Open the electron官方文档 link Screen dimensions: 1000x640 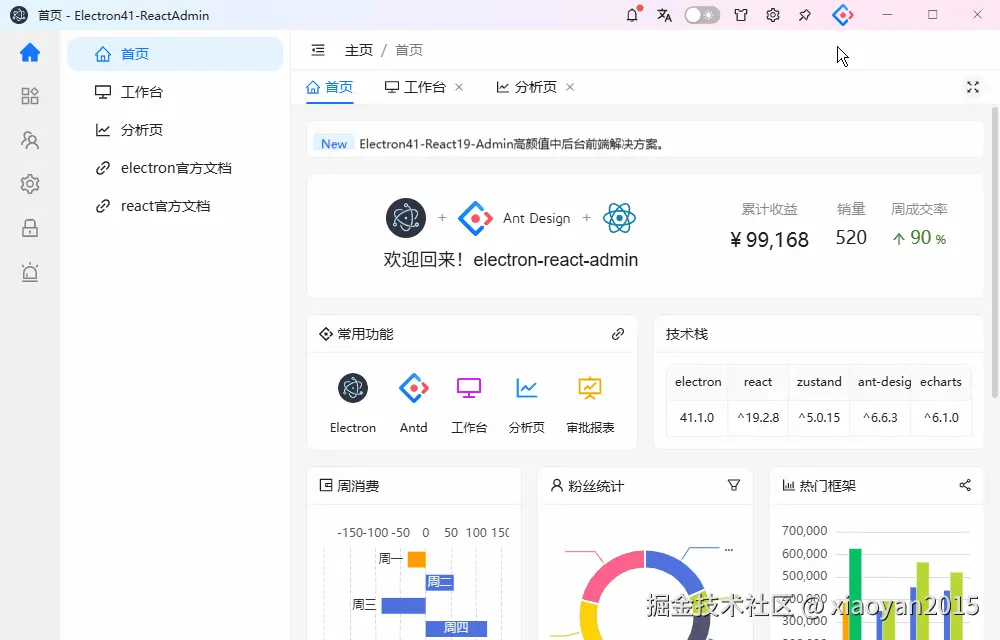point(175,168)
